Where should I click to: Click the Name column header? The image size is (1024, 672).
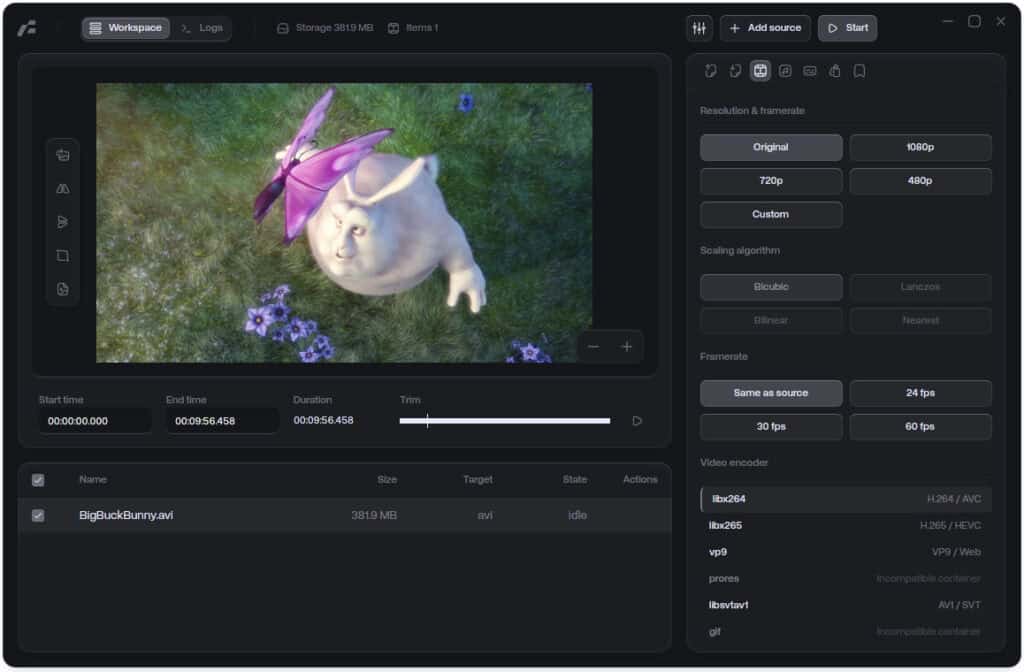point(93,480)
